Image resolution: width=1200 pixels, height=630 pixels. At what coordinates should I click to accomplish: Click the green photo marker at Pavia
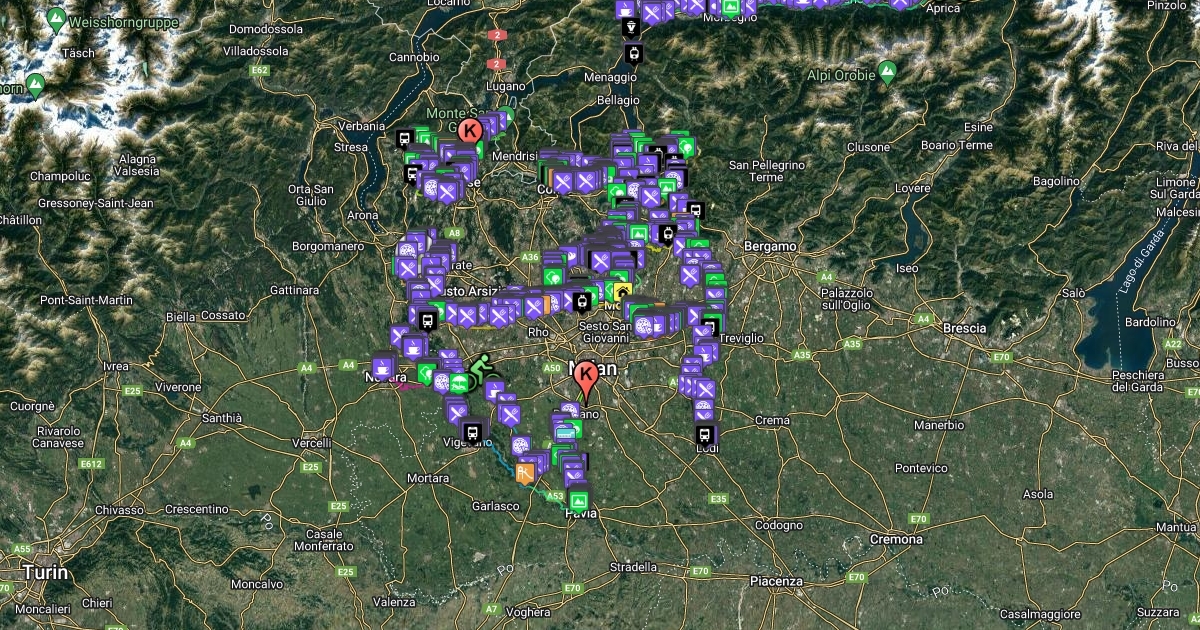[x=578, y=499]
